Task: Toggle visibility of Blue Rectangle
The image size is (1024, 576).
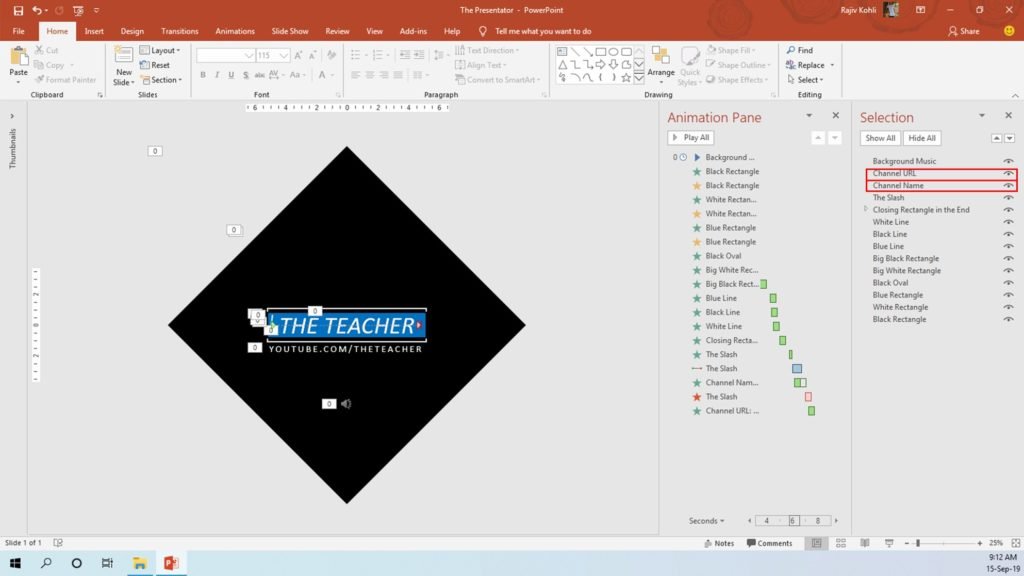Action: click(1008, 295)
